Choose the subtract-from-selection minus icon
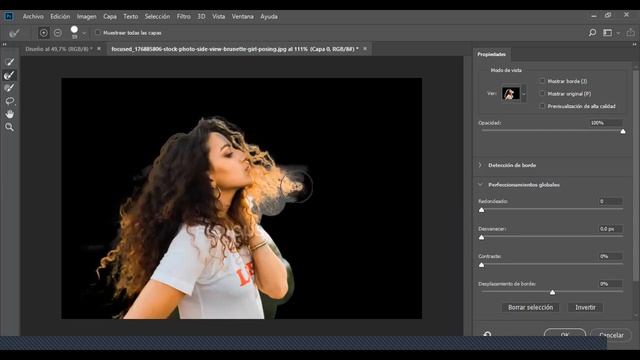Screen dimensions: 640x360 tap(58, 33)
